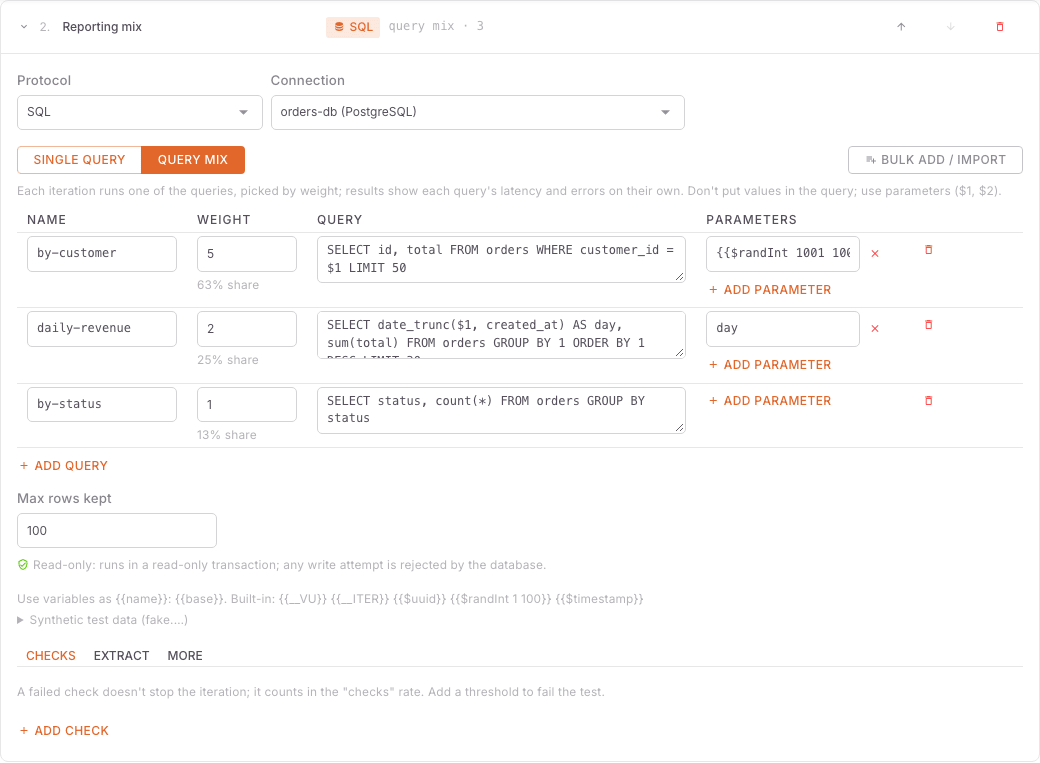Edit the by-customer name field
The height and width of the screenshot is (763, 1040).
click(x=102, y=253)
